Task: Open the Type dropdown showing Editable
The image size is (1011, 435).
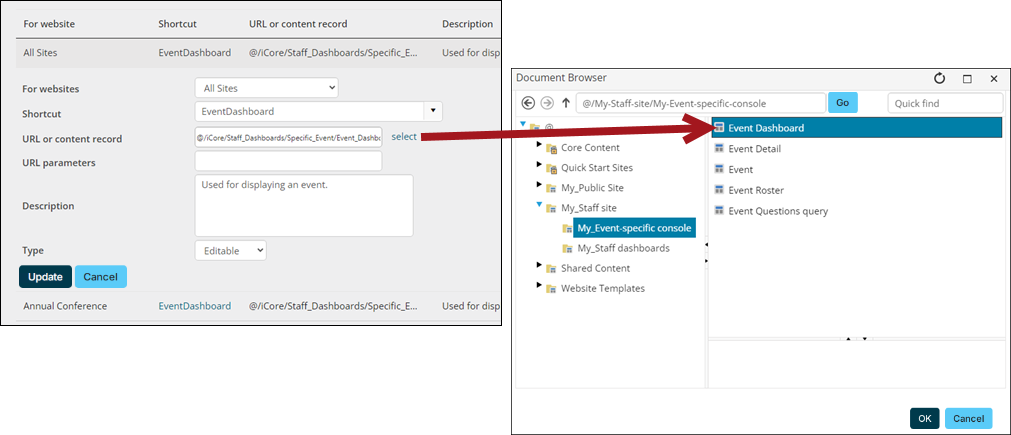Action: (230, 250)
